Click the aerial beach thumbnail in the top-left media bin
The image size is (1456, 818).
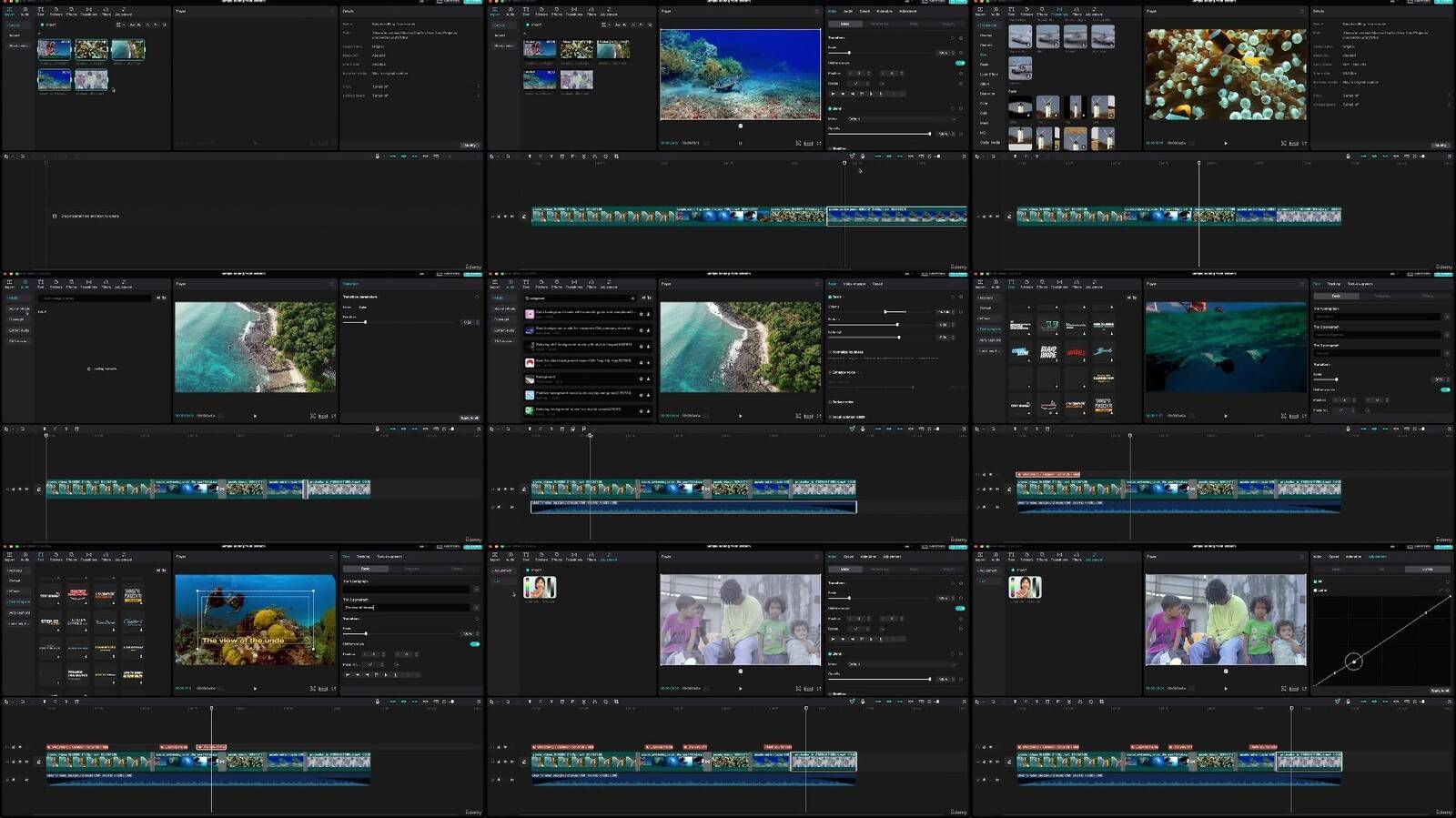tap(127, 50)
